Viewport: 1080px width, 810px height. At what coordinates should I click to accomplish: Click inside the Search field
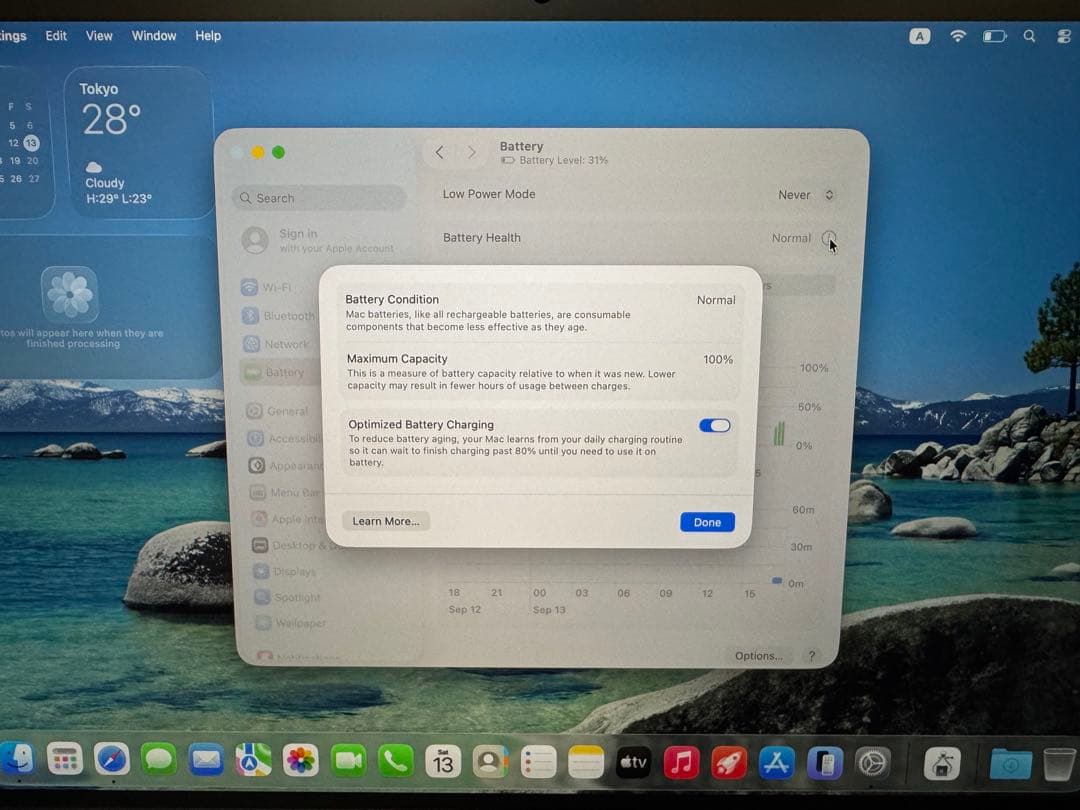(x=320, y=197)
